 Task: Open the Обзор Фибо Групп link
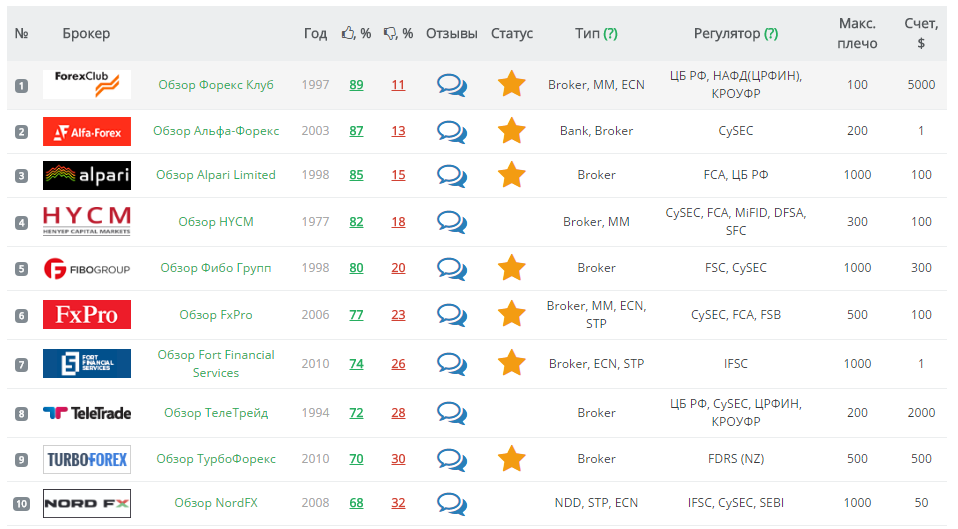pyautogui.click(x=216, y=268)
